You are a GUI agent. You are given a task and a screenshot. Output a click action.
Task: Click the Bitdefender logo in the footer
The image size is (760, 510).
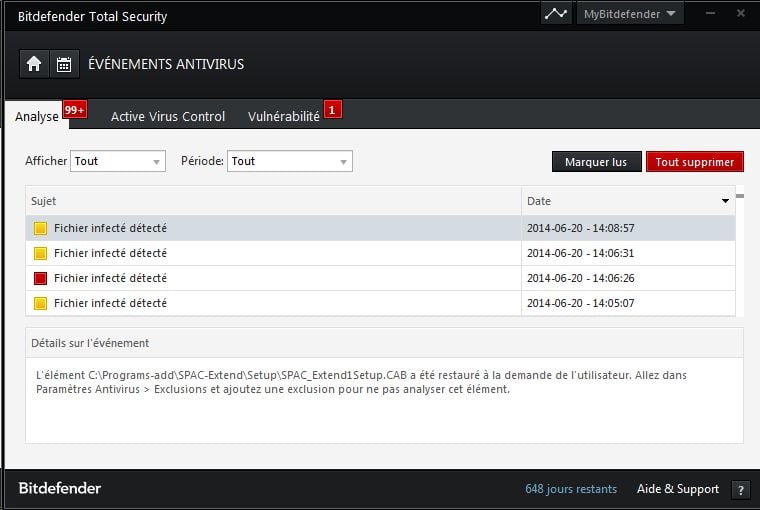(60, 488)
